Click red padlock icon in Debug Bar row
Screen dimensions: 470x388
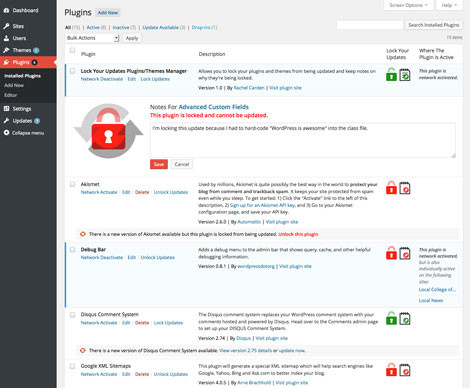click(391, 253)
